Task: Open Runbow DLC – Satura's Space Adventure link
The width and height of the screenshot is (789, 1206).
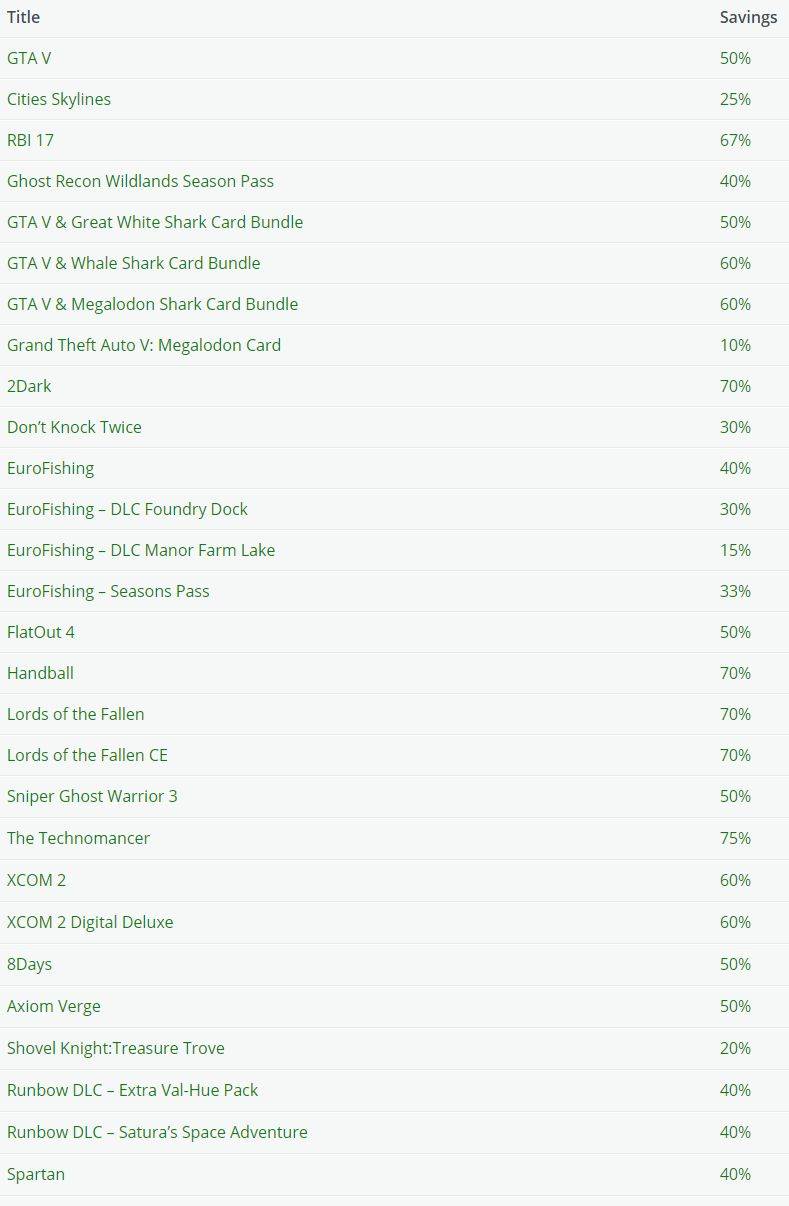Action: [157, 1132]
